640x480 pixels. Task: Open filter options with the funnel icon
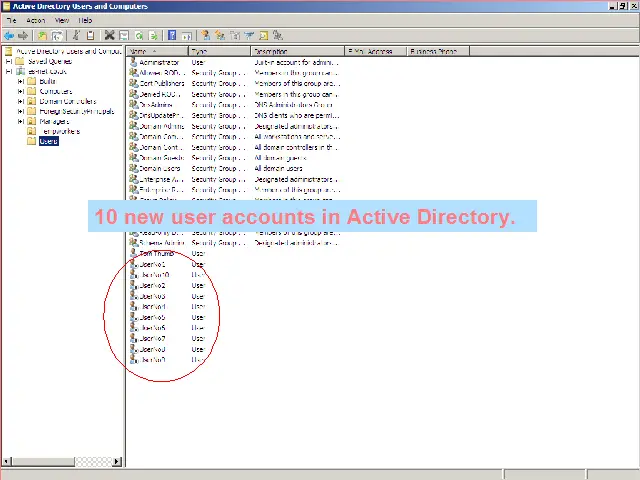coord(249,36)
